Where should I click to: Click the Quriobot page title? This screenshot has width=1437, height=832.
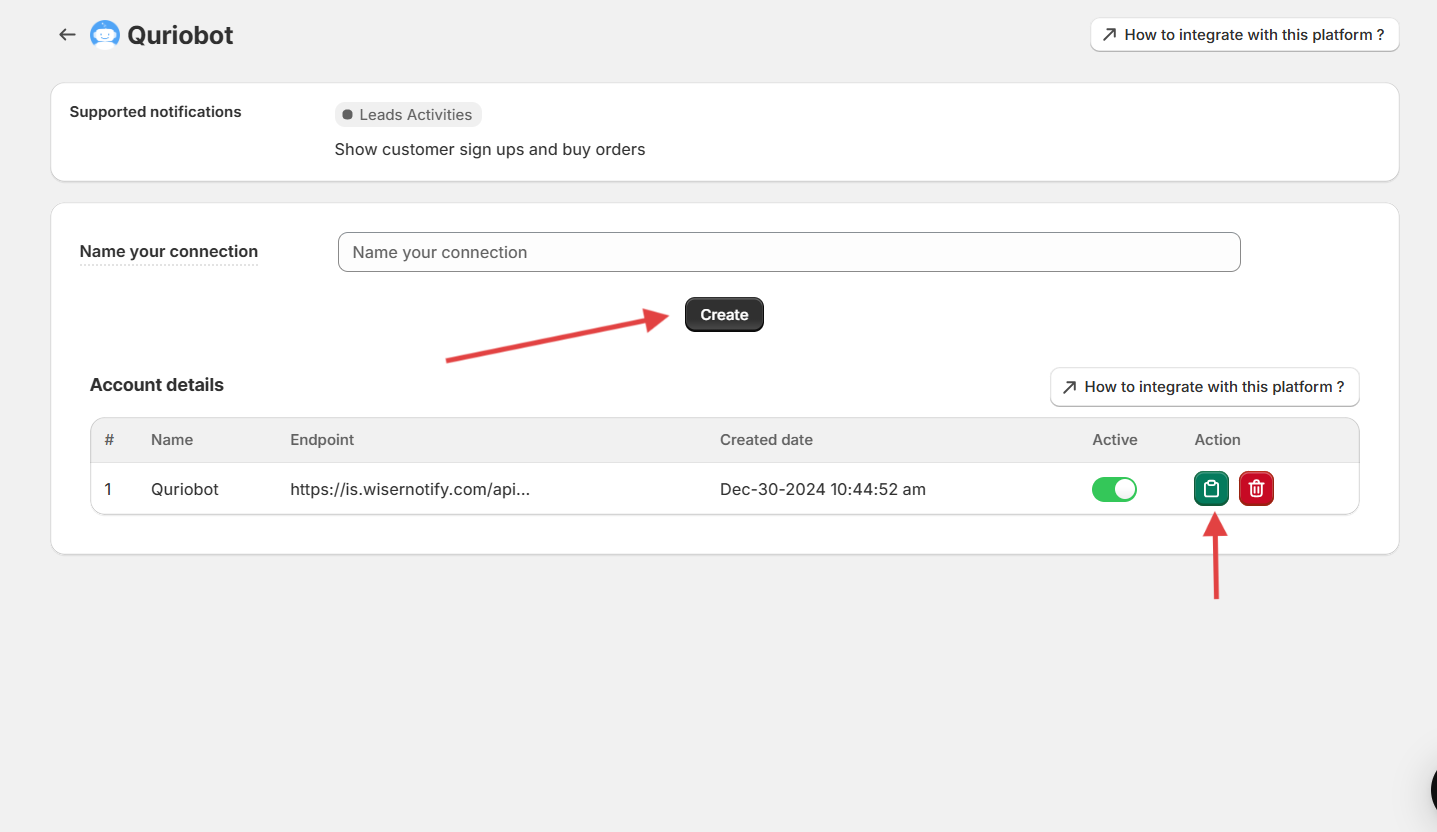coord(180,35)
